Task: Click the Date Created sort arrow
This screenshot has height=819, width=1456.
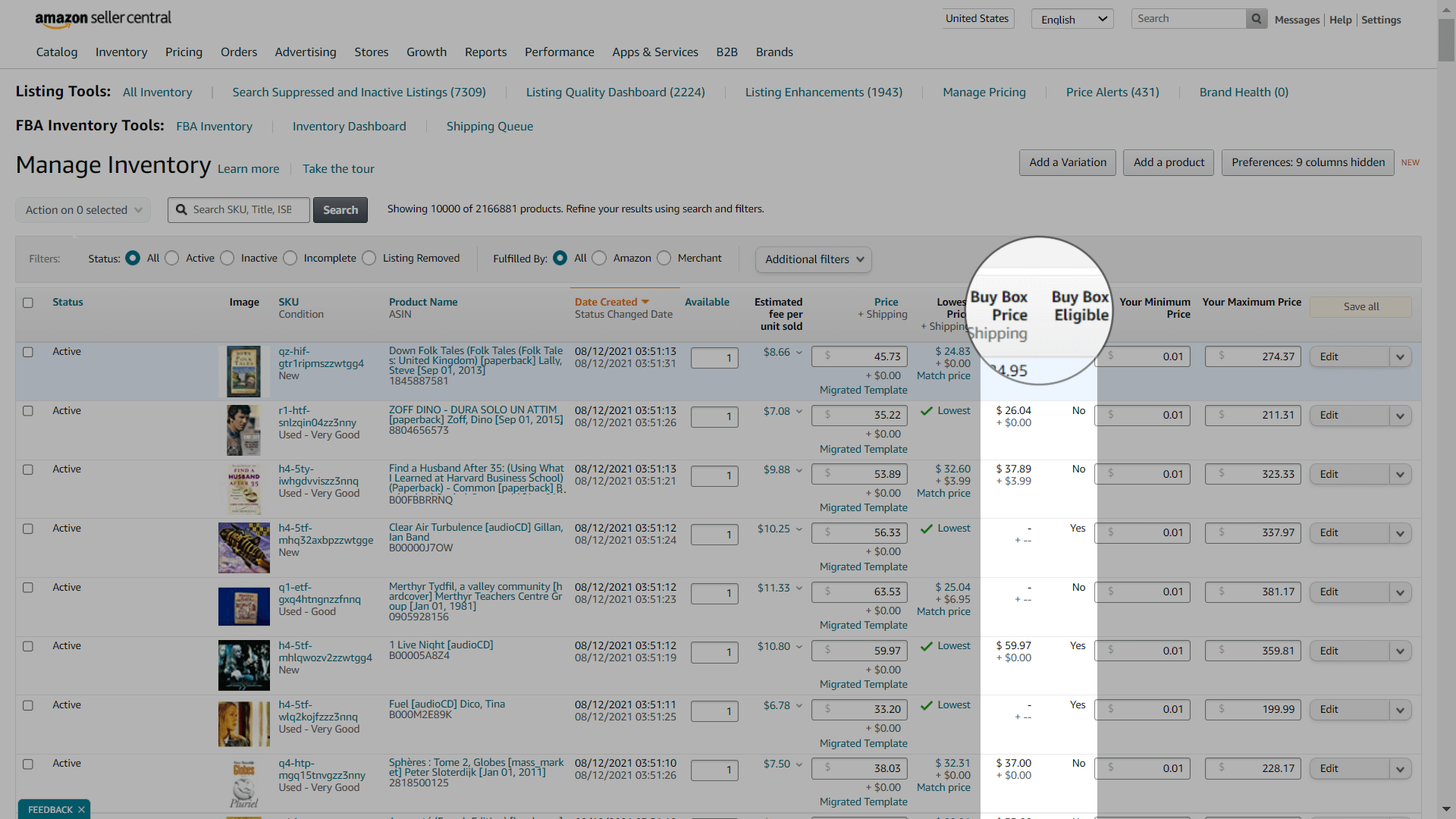Action: click(645, 302)
